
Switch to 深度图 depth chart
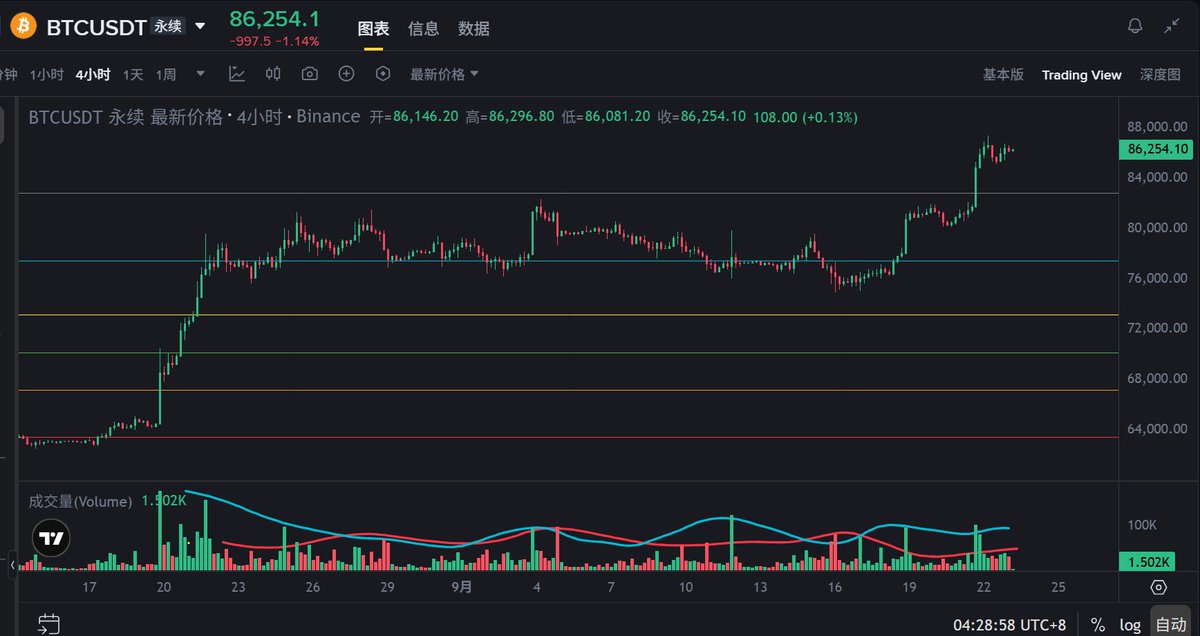[x=1160, y=75]
